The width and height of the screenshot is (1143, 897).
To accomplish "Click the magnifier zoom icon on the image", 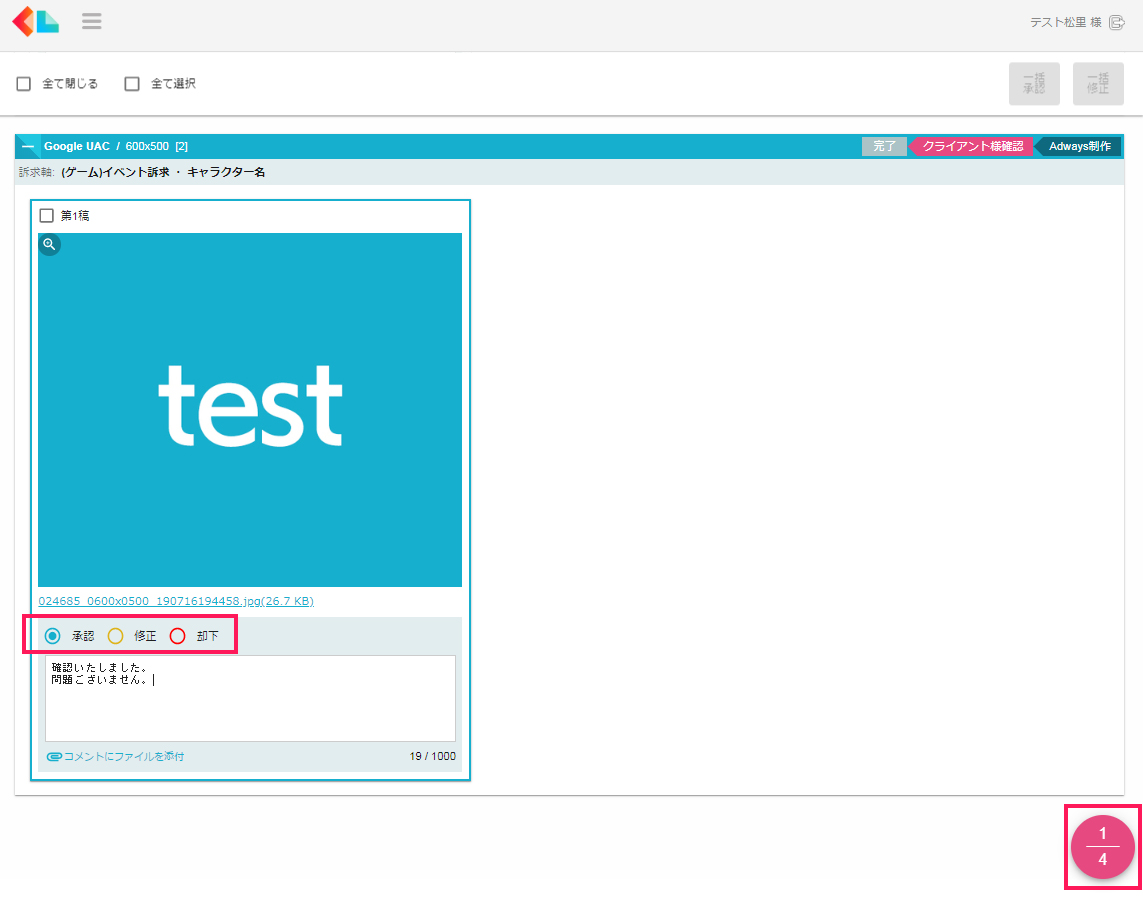I will click(x=49, y=244).
